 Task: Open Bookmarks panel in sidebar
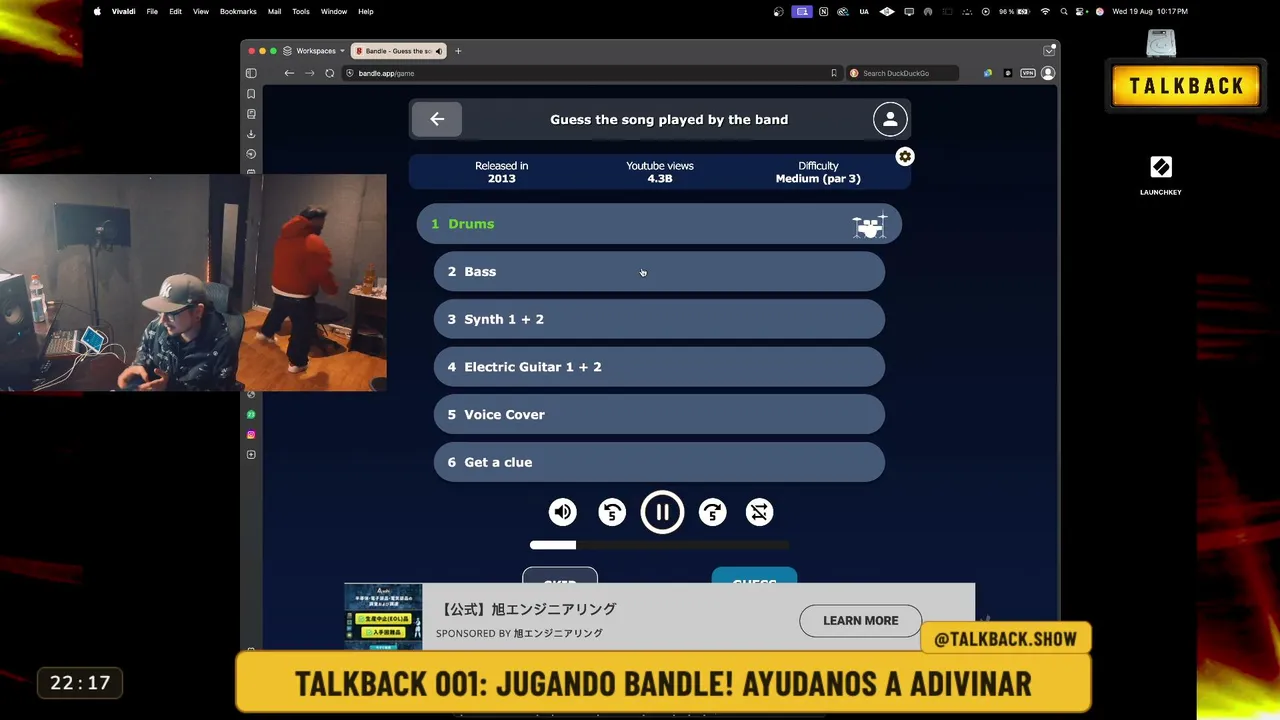pos(251,94)
